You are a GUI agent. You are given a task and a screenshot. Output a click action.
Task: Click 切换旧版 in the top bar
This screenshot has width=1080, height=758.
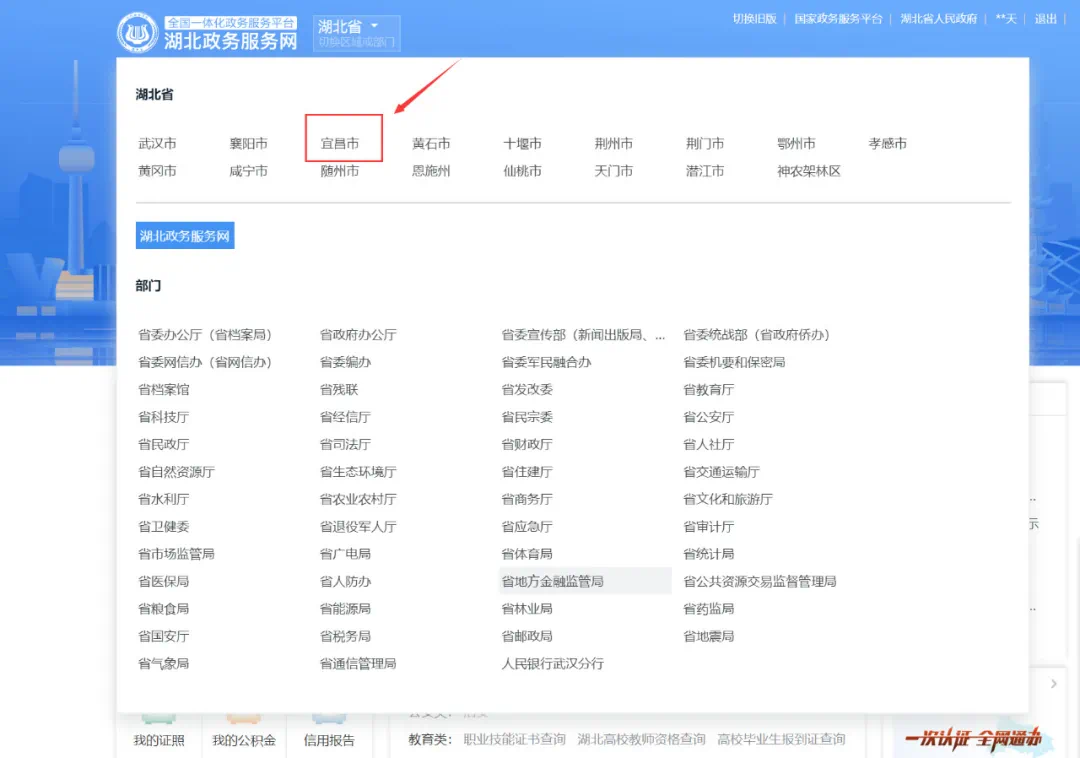click(754, 19)
